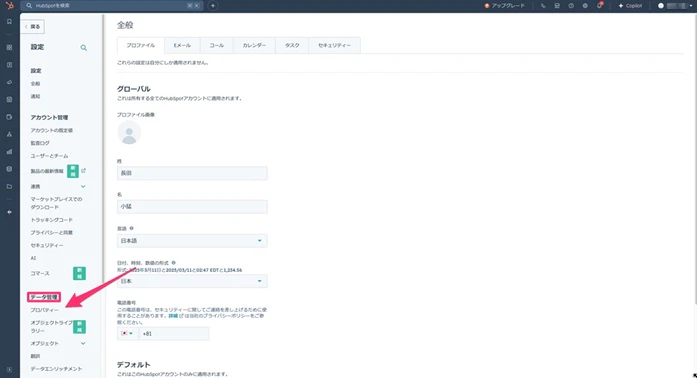Open notifications bell with red badge
Viewport: 697px width, 378px height.
[x=600, y=5]
